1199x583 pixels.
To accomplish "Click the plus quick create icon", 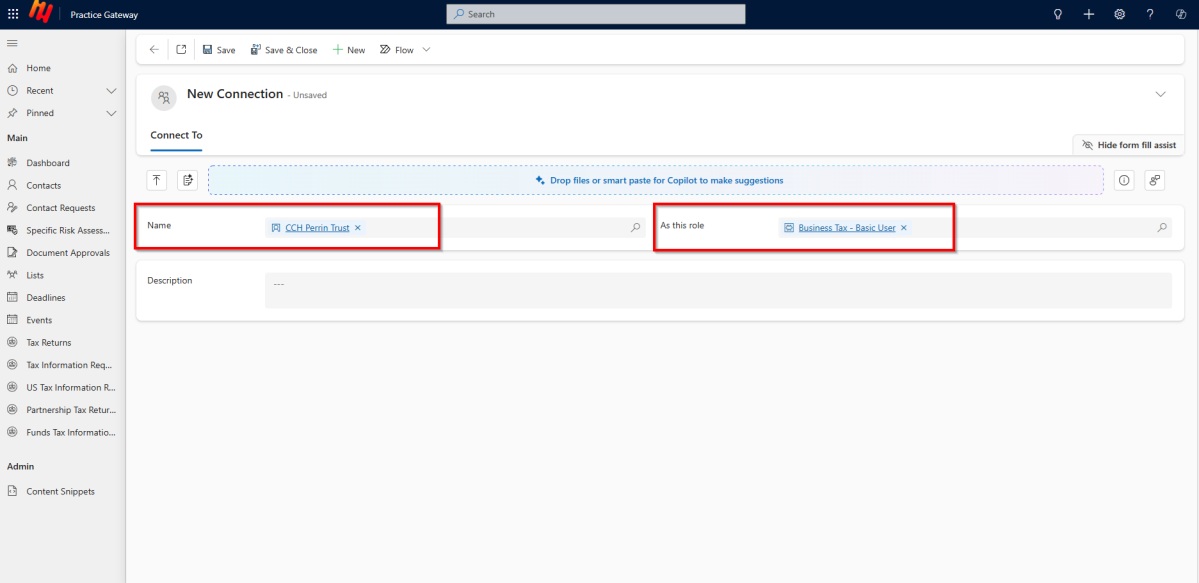I will [1089, 14].
